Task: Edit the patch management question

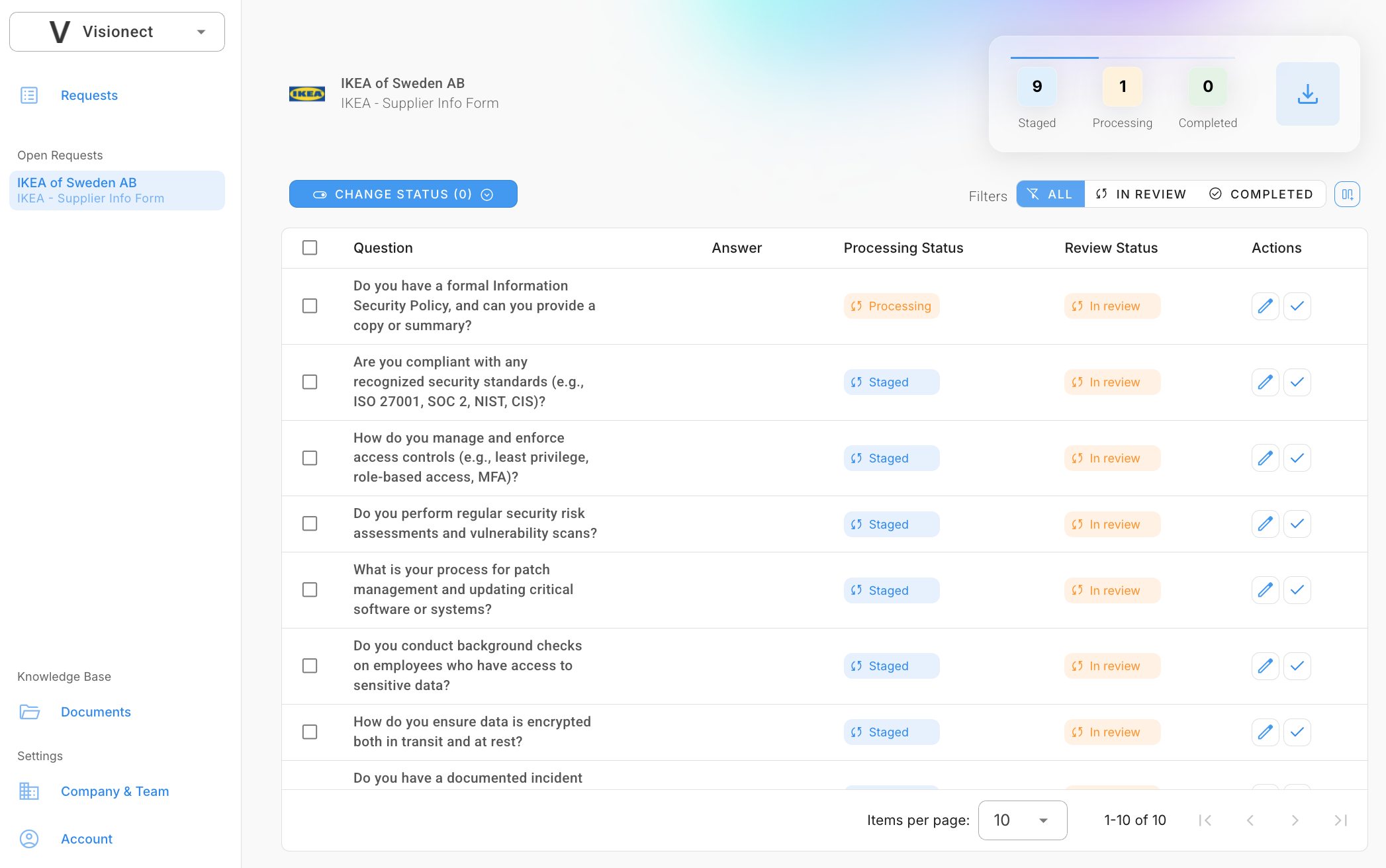Action: 1265,590
